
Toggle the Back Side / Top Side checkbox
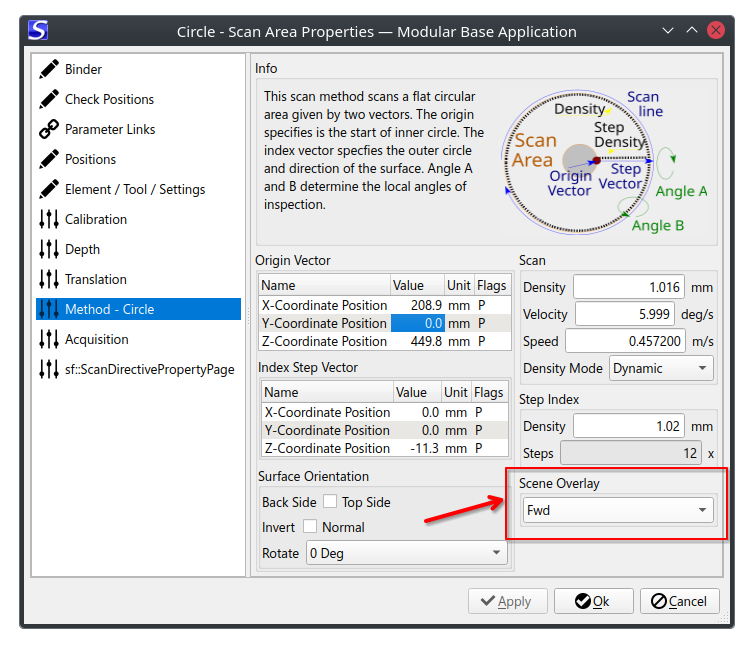330,502
